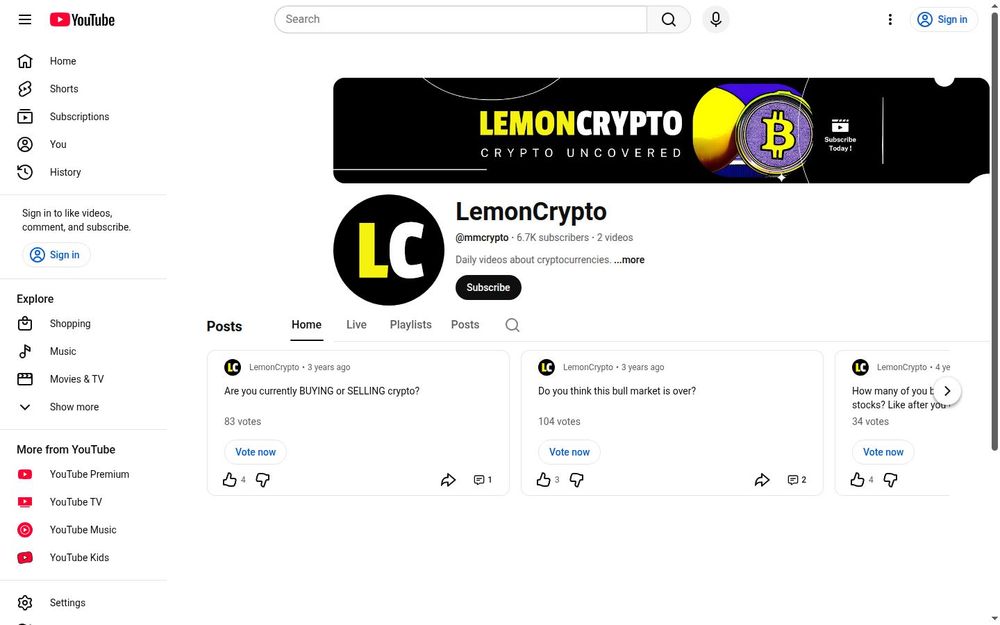This screenshot has width=1000, height=625.
Task: Click the page vertical scrollbar
Action: pyautogui.click(x=994, y=230)
